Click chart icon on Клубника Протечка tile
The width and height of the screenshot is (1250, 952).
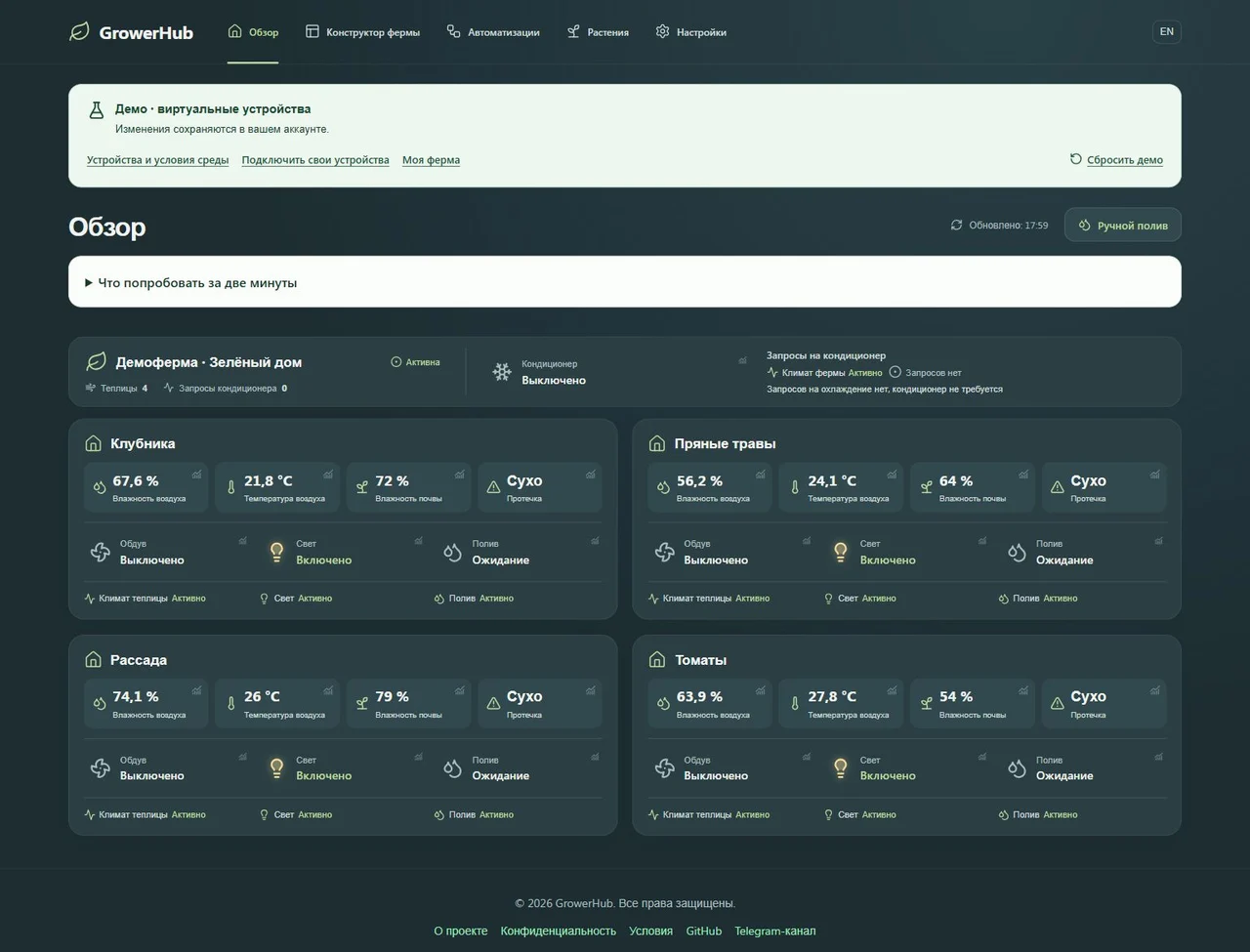point(591,475)
